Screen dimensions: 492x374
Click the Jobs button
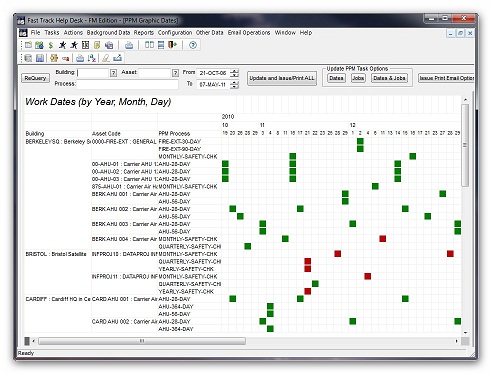358,78
